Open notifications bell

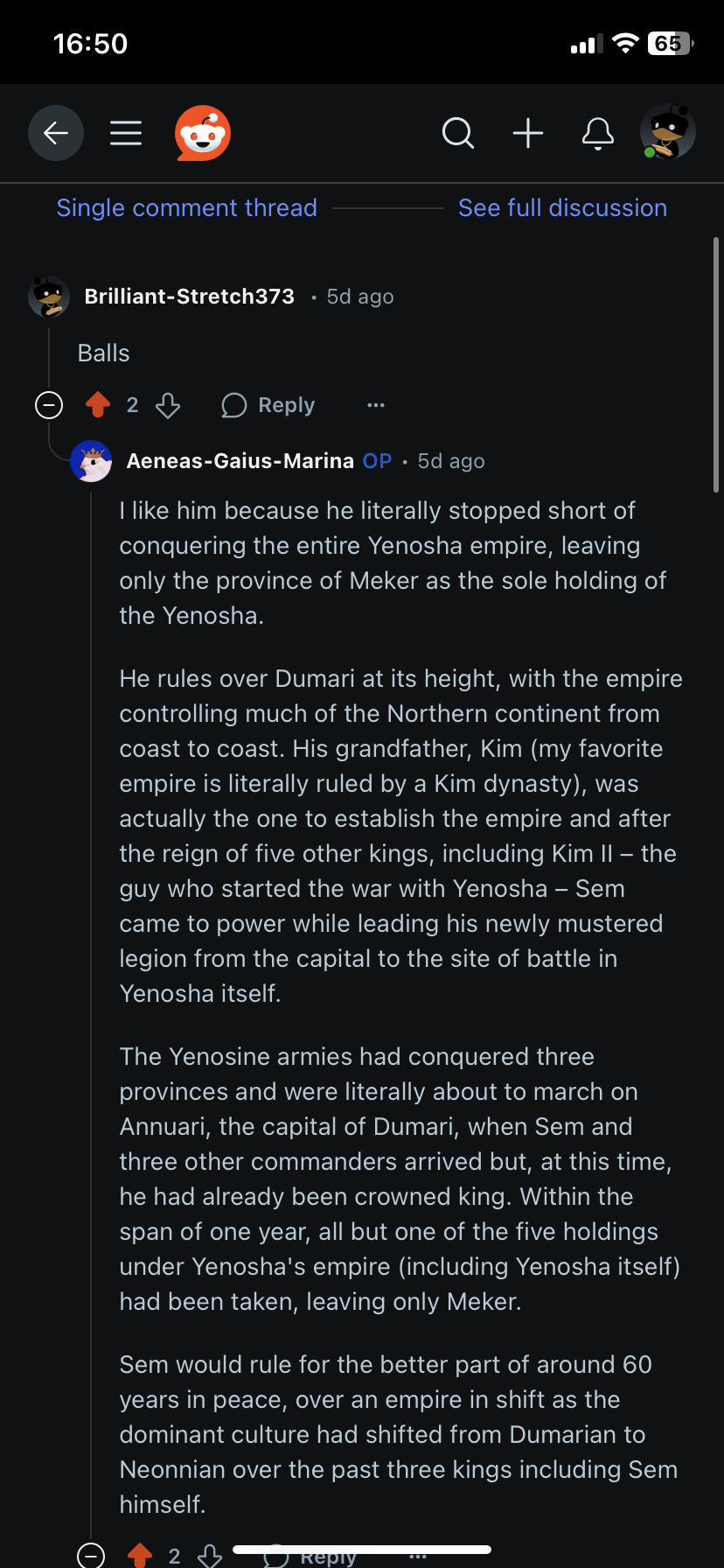[x=598, y=133]
